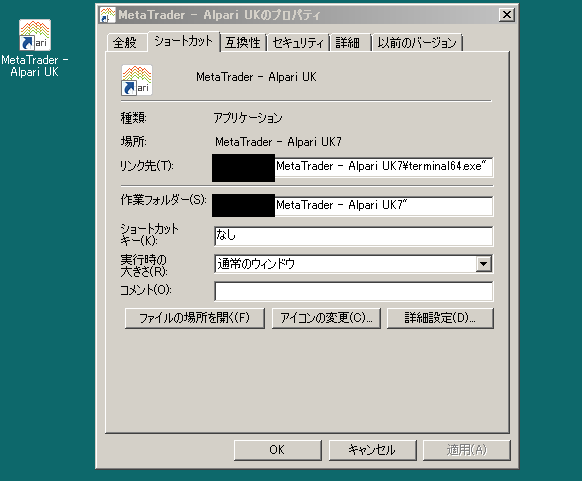The height and width of the screenshot is (481, 582).
Task: Expand the 実行時の大きさ dropdown arrow
Action: tap(483, 264)
